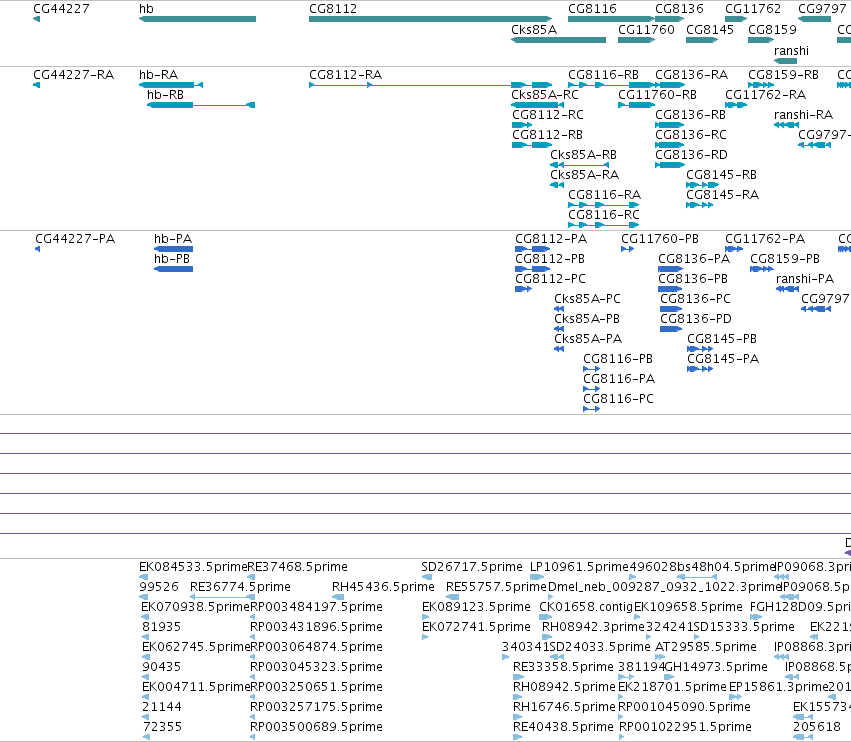The width and height of the screenshot is (851, 742).
Task: Click the hb-PB protein label
Action: (172, 259)
